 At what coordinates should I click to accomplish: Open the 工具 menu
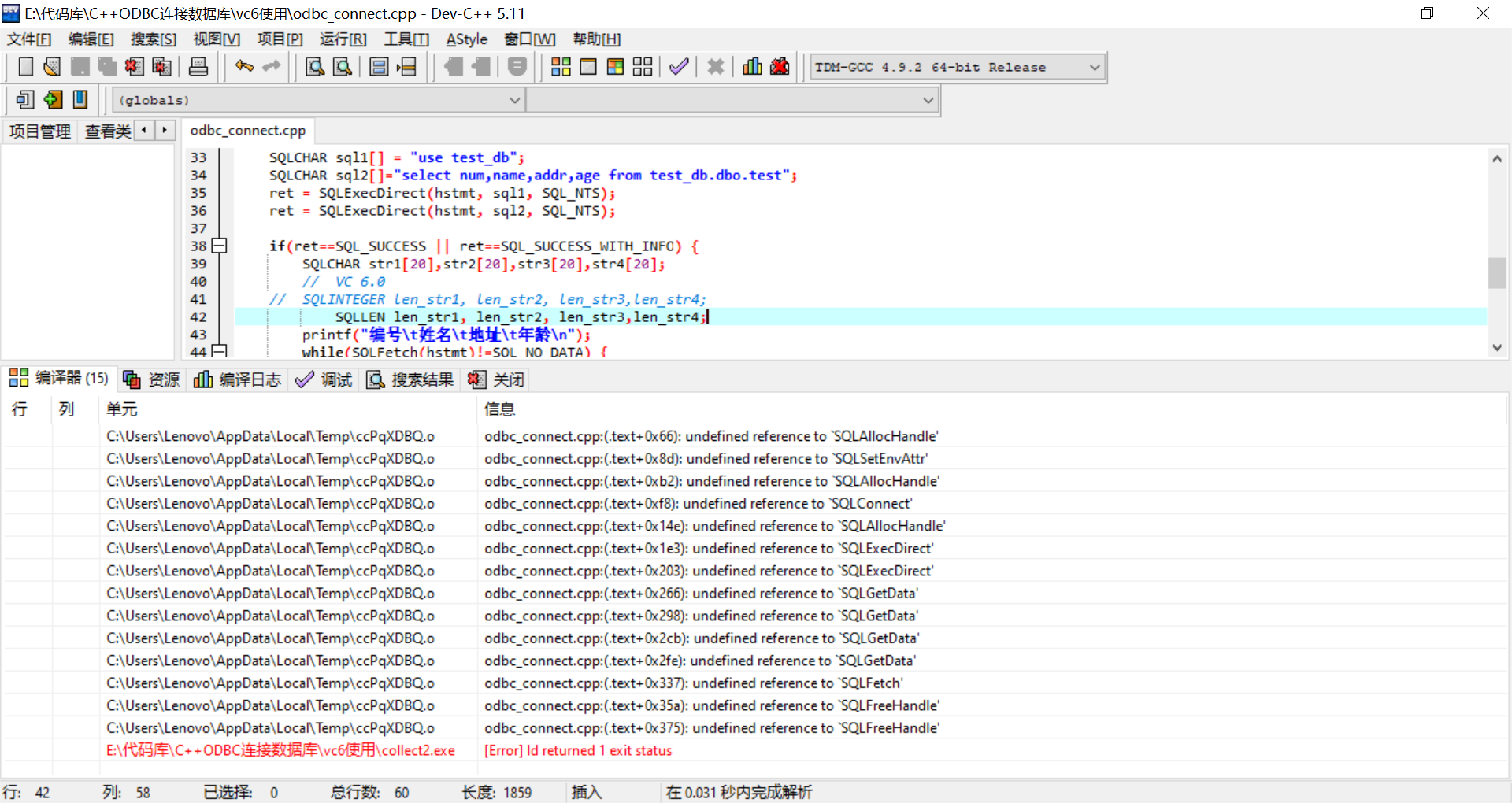[406, 39]
